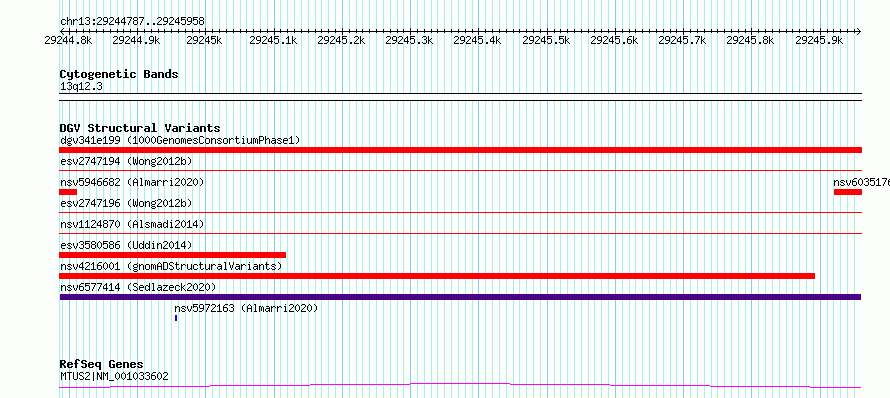The height and width of the screenshot is (398, 890).
Task: Click the nsv4216001 red bar
Action: (x=437, y=276)
